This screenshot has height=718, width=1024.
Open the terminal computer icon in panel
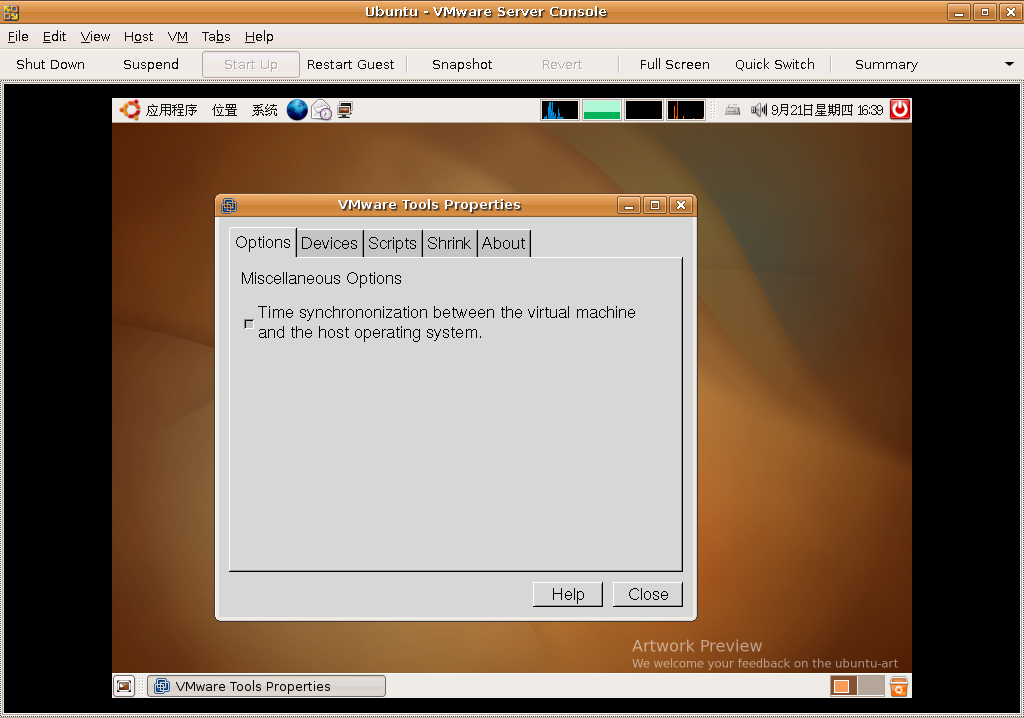345,110
